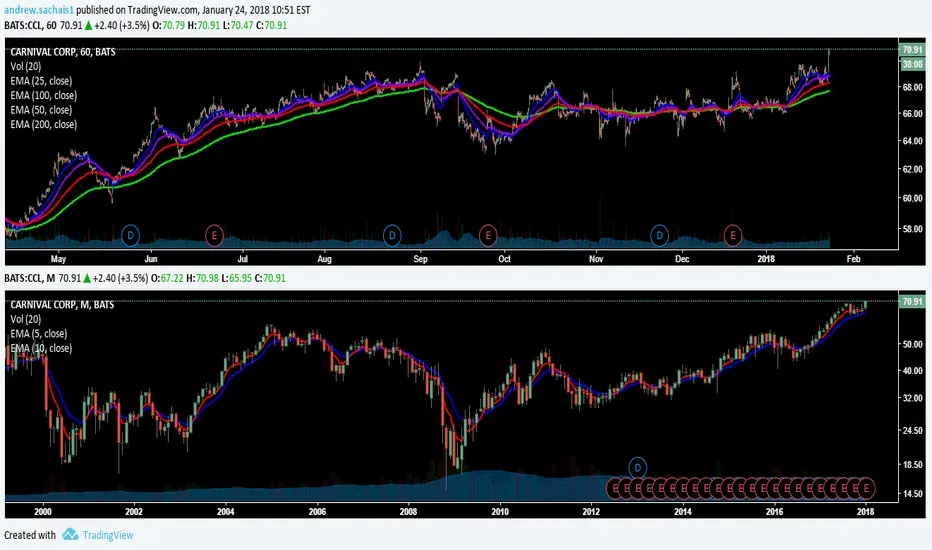This screenshot has width=932, height=550.
Task: Click Vol (20) label in the monthly chart
Action: (26, 319)
